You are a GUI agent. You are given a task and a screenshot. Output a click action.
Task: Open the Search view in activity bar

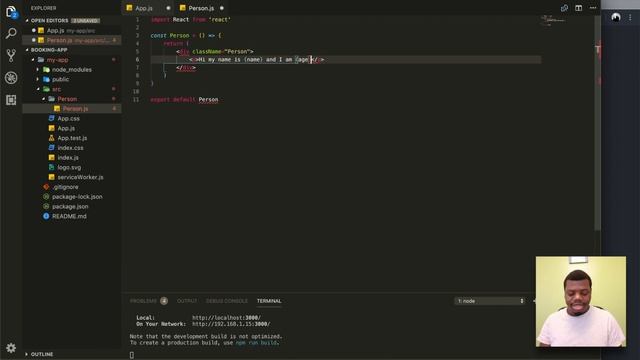[11, 33]
